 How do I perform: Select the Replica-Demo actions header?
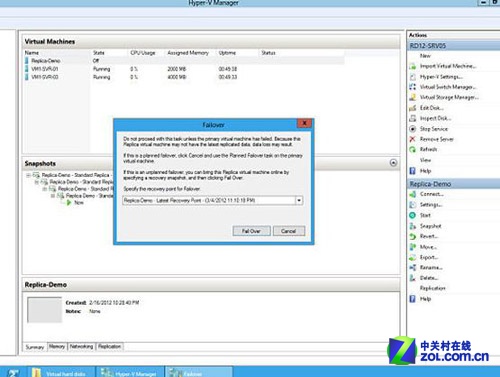(x=454, y=184)
